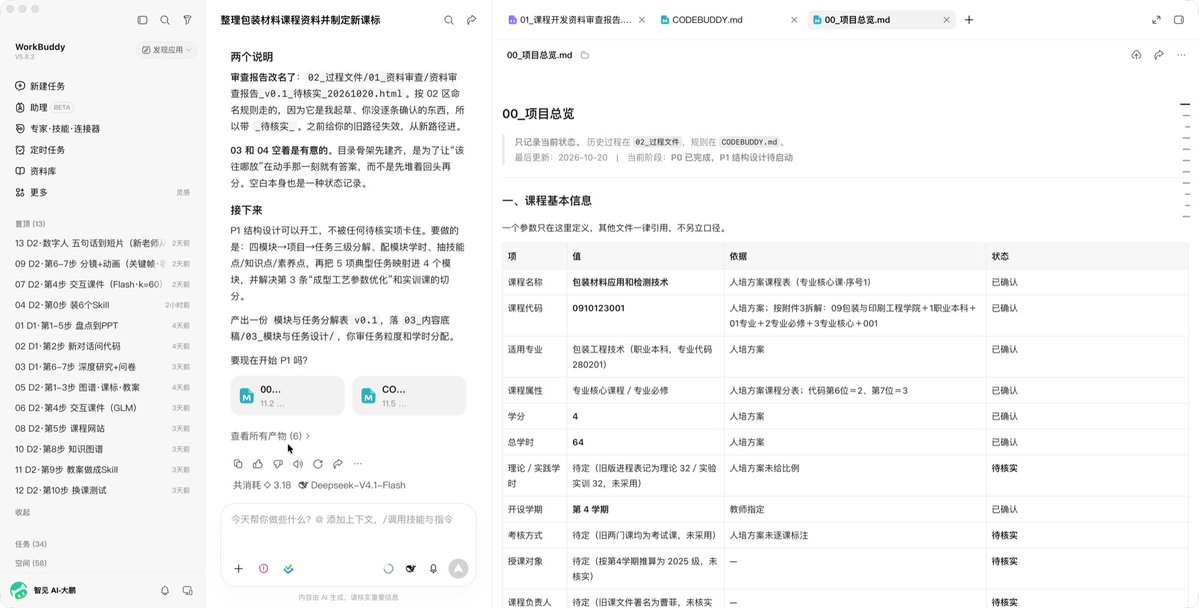Open task 08 D2·第5步 课程网站

point(102,428)
